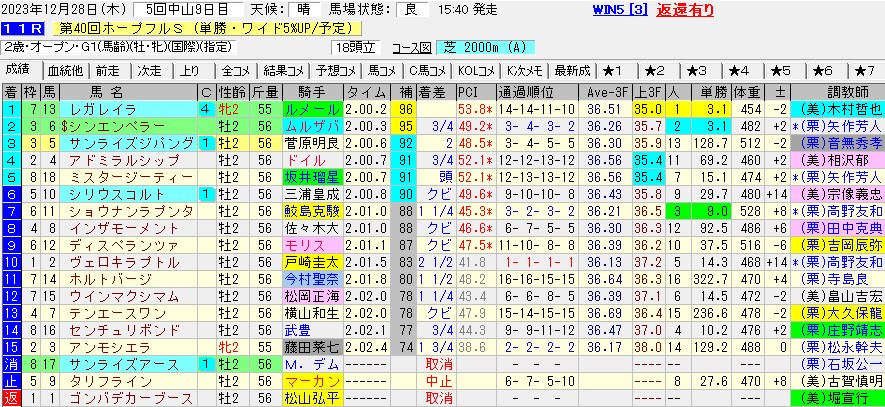Sort by the 単勝 odds column header

(x=713, y=91)
